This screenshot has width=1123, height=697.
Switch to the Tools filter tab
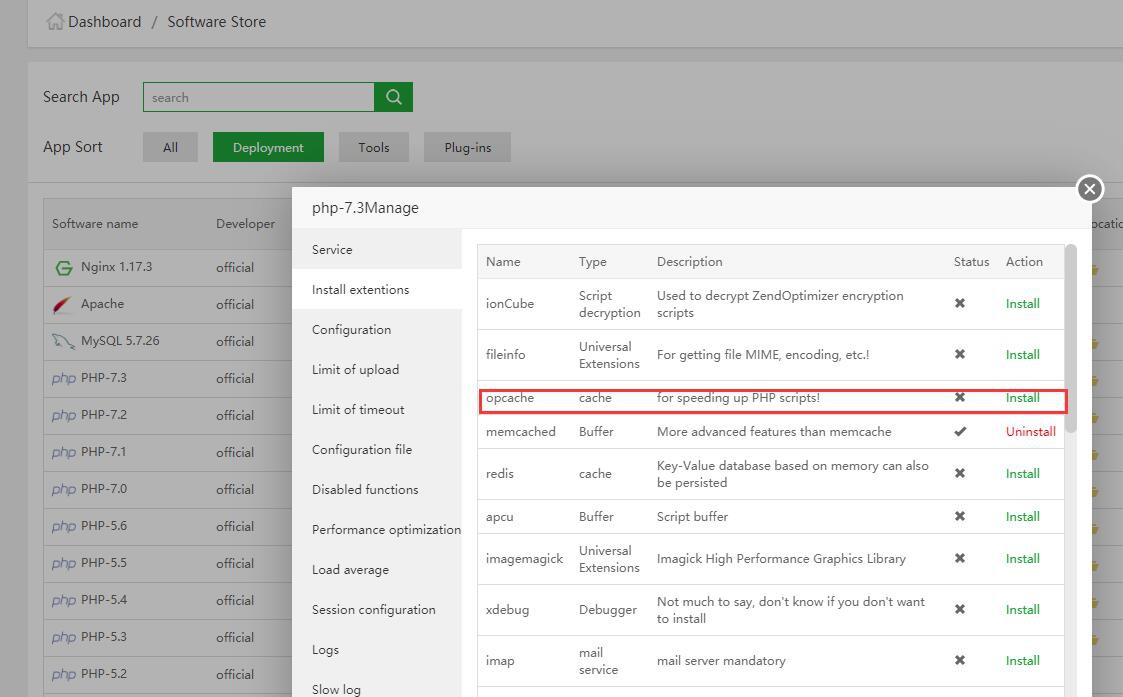(x=373, y=146)
